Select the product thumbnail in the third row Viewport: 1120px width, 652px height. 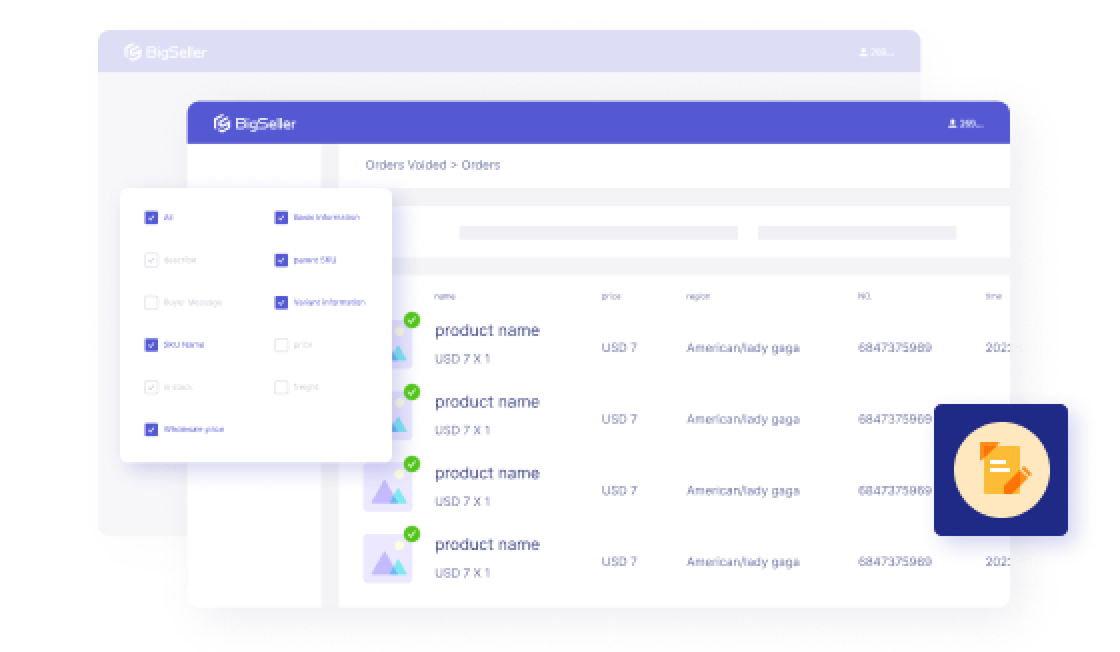click(x=387, y=489)
